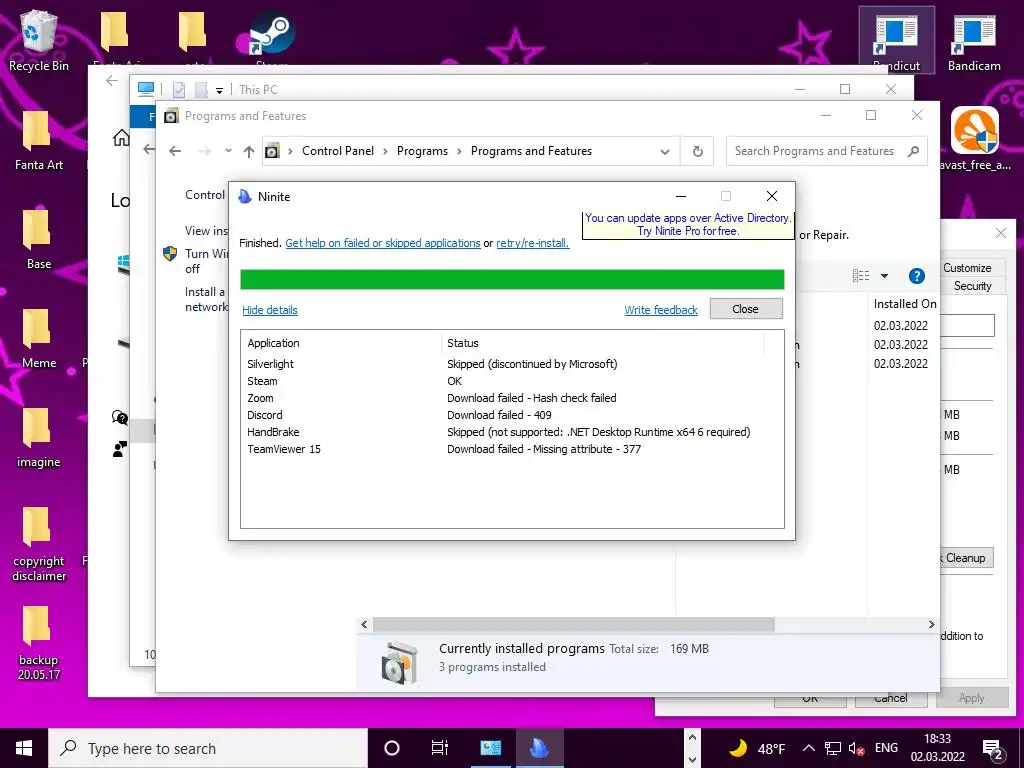Switch to the Security tab

[972, 286]
